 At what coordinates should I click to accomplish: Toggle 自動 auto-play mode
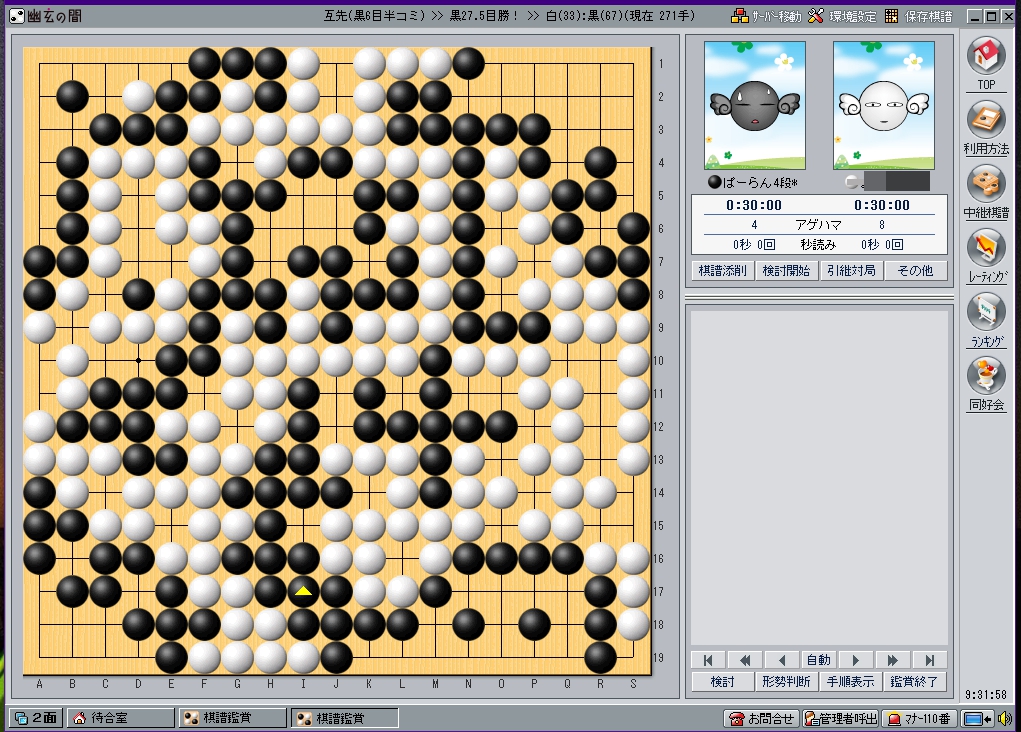818,660
